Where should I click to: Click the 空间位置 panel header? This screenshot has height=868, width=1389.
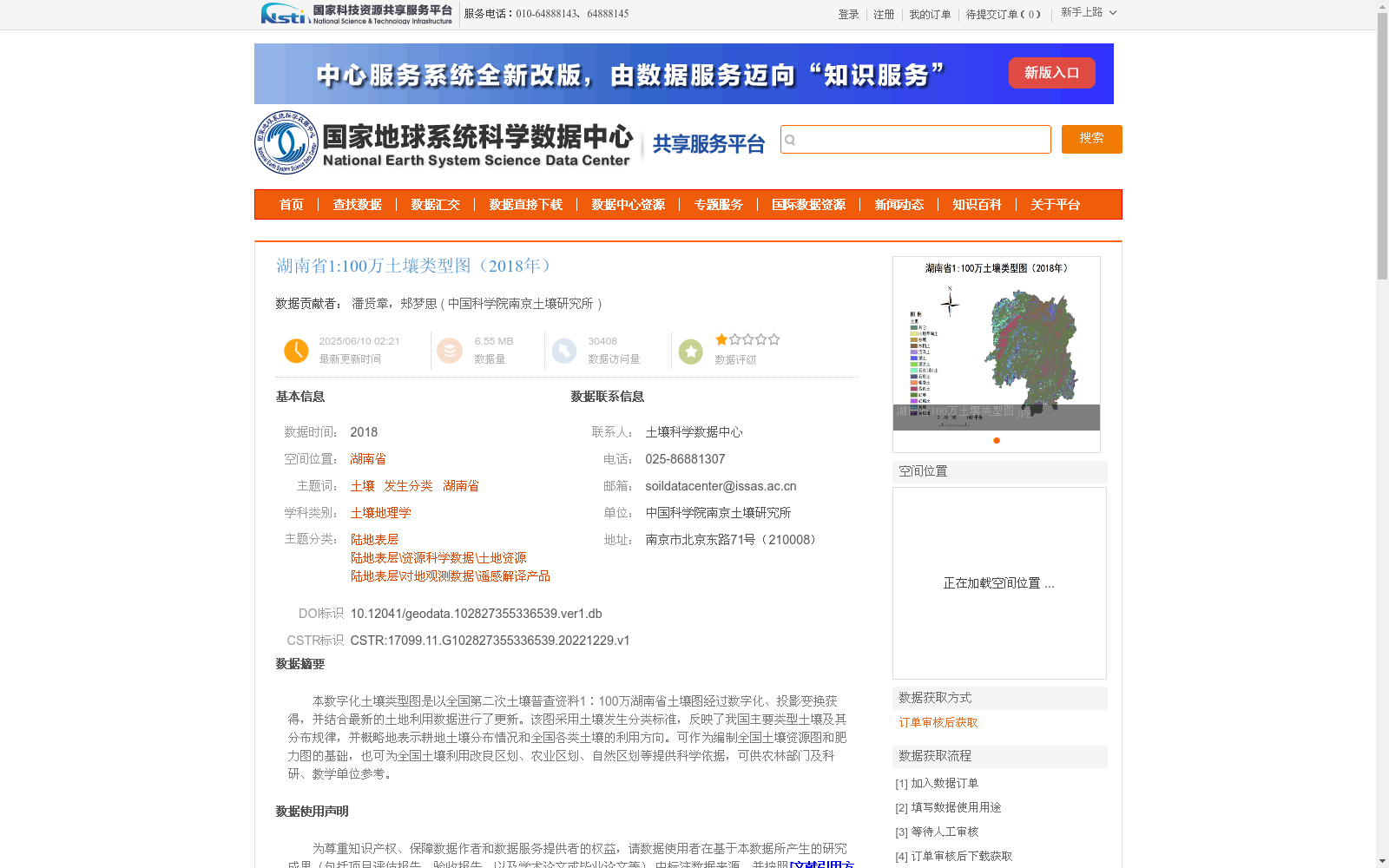click(1000, 471)
